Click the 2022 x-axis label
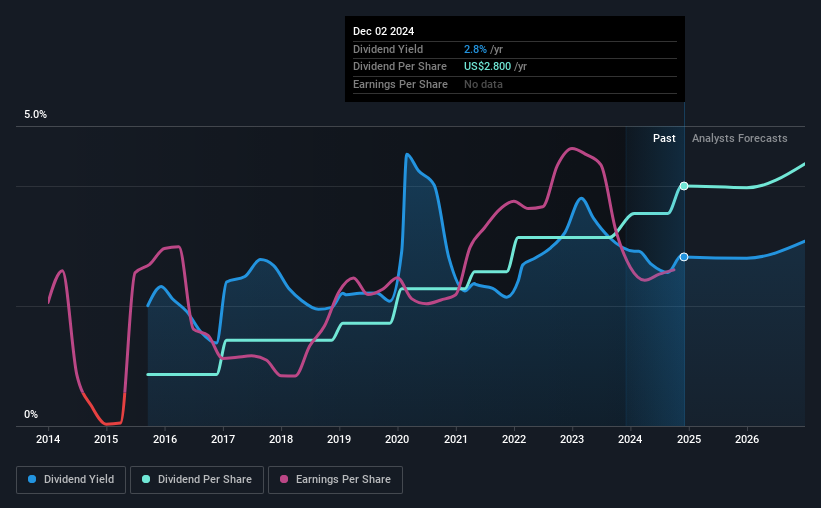 [514, 439]
